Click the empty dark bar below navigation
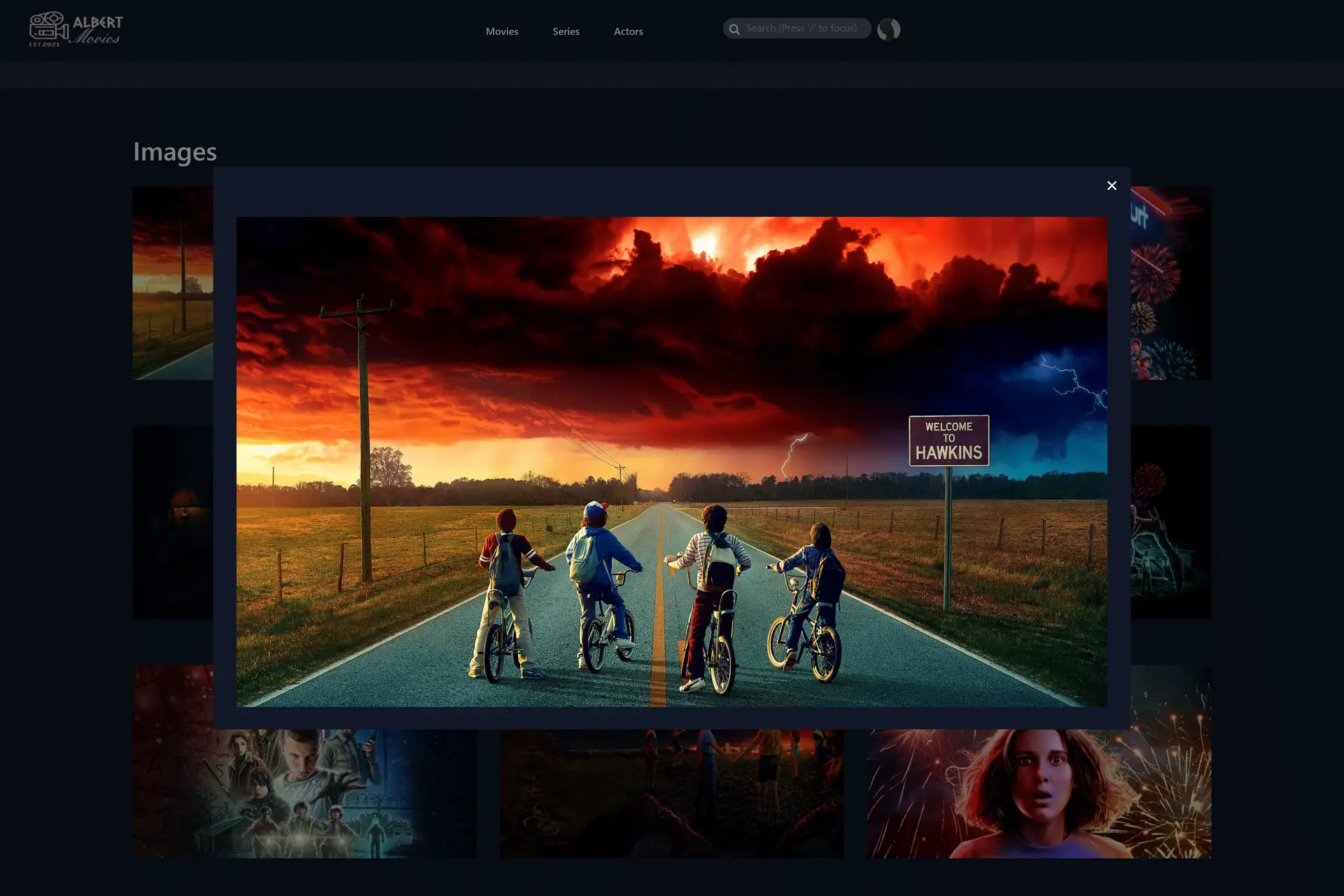 (x=672, y=74)
